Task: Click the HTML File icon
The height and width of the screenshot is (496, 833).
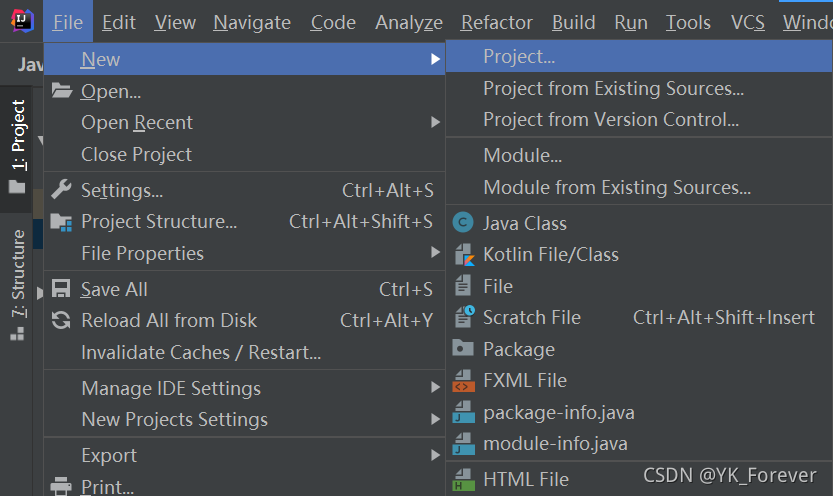Action: 463,479
